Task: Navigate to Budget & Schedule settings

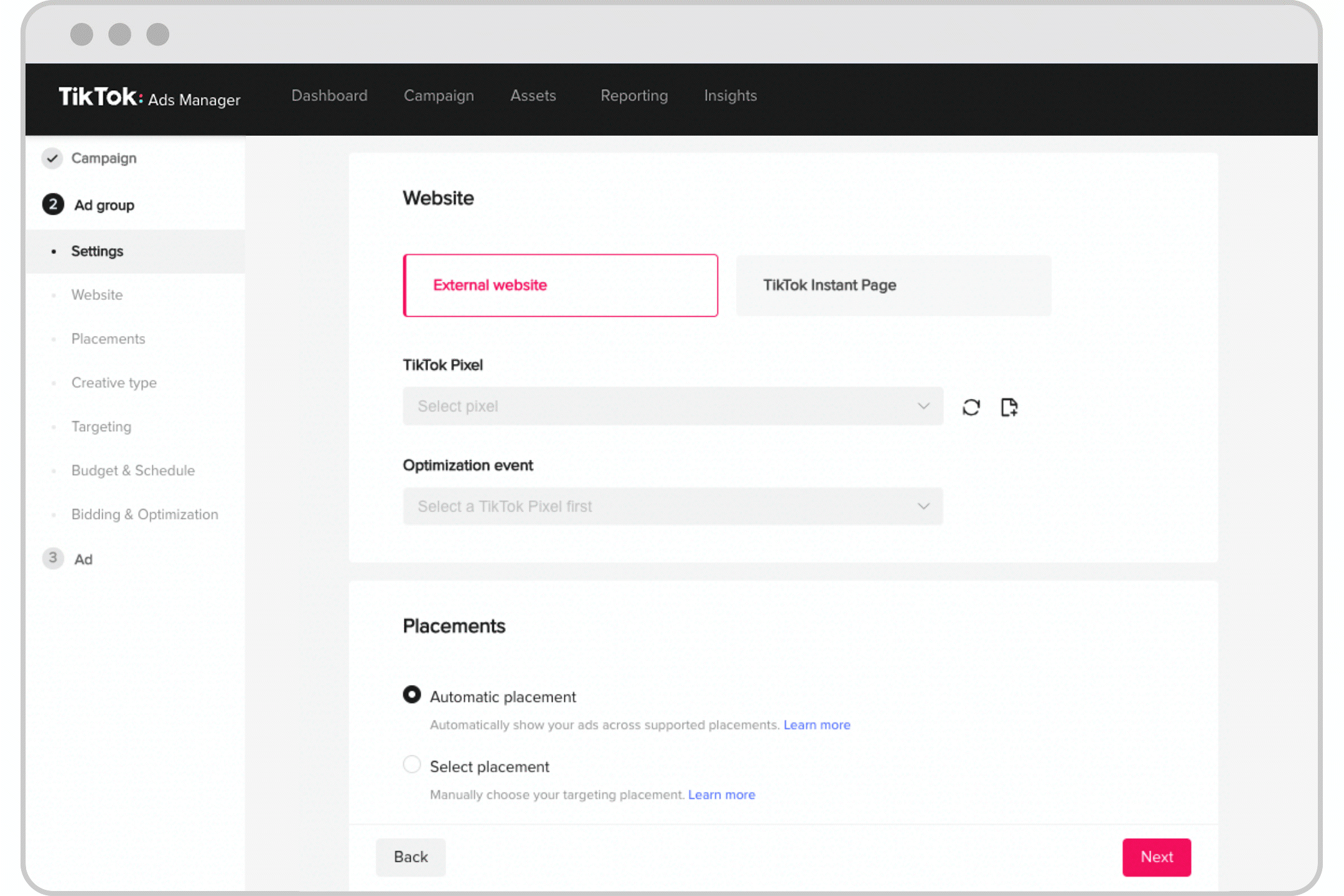Action: point(132,470)
